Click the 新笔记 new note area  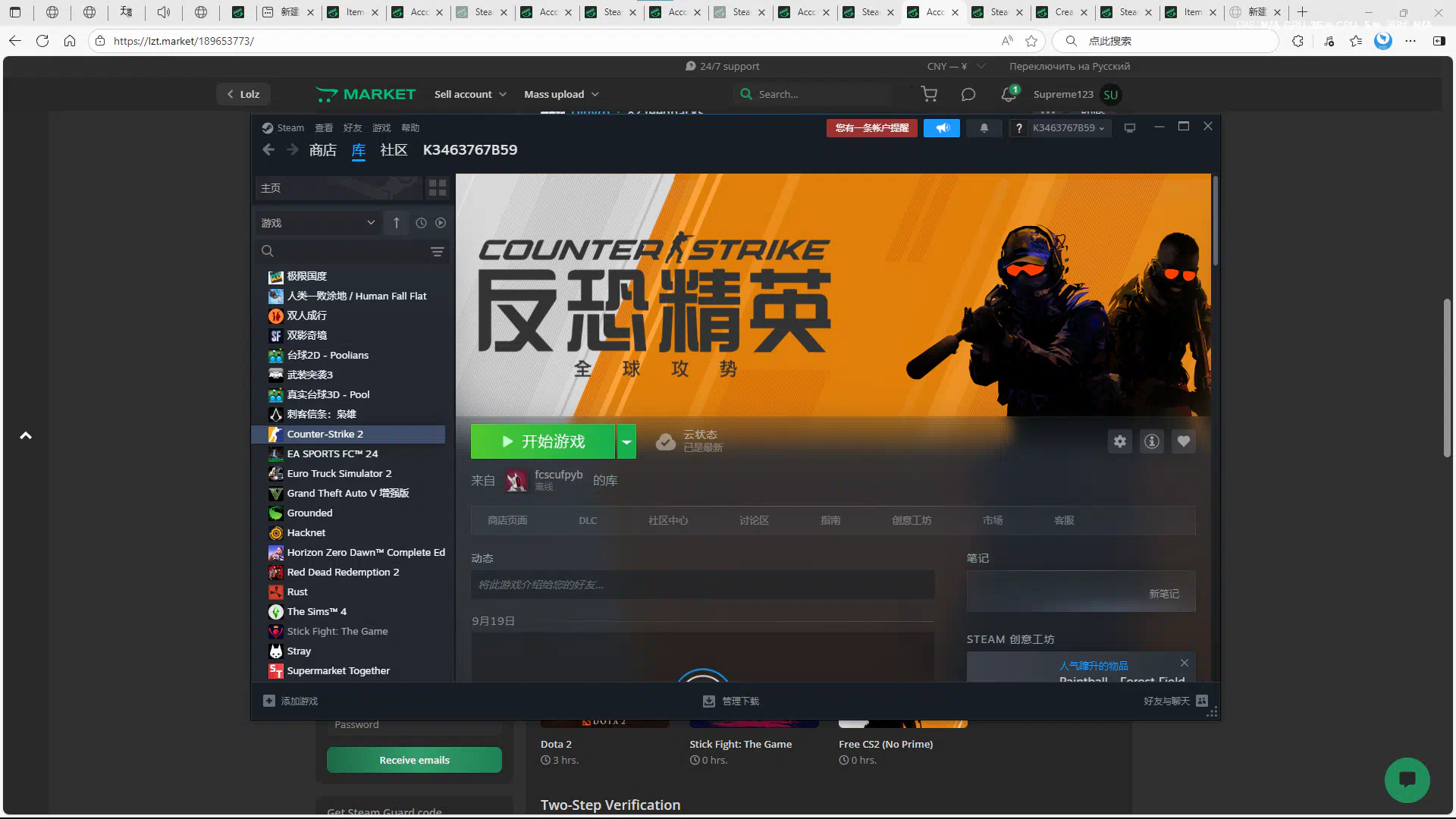coord(1081,591)
